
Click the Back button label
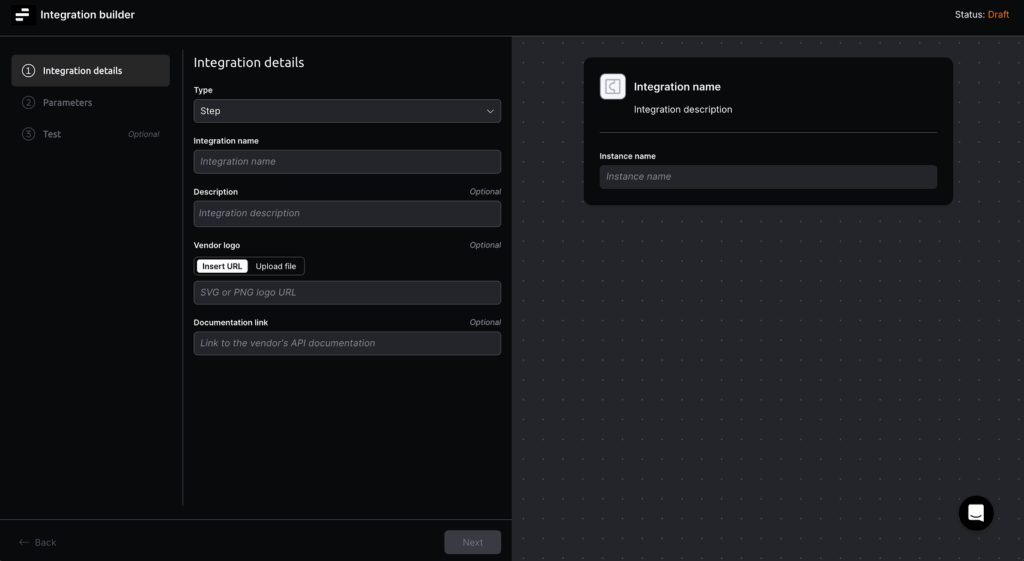pos(46,542)
